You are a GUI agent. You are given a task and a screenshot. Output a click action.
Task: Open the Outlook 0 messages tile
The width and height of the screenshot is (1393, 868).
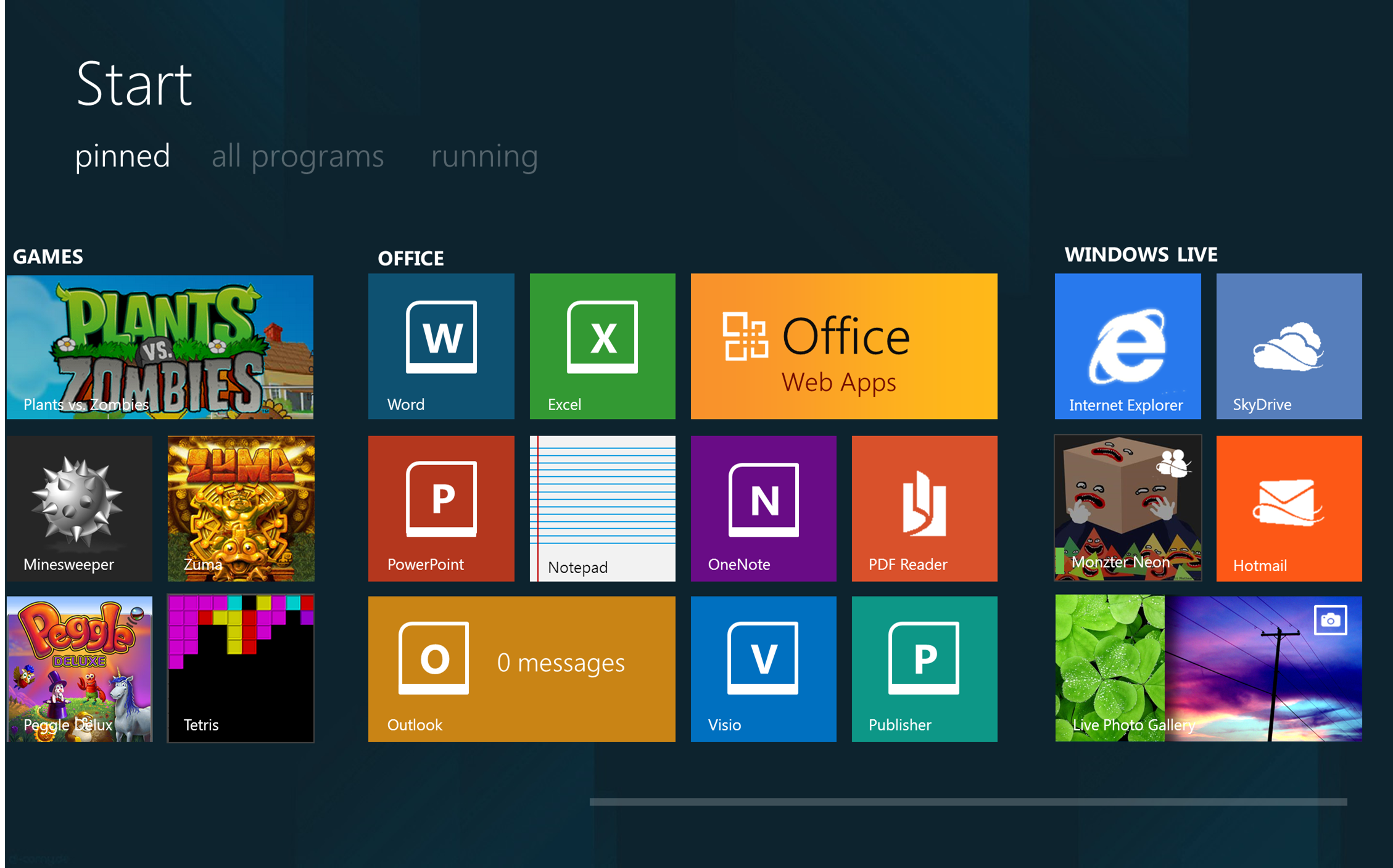point(522,669)
